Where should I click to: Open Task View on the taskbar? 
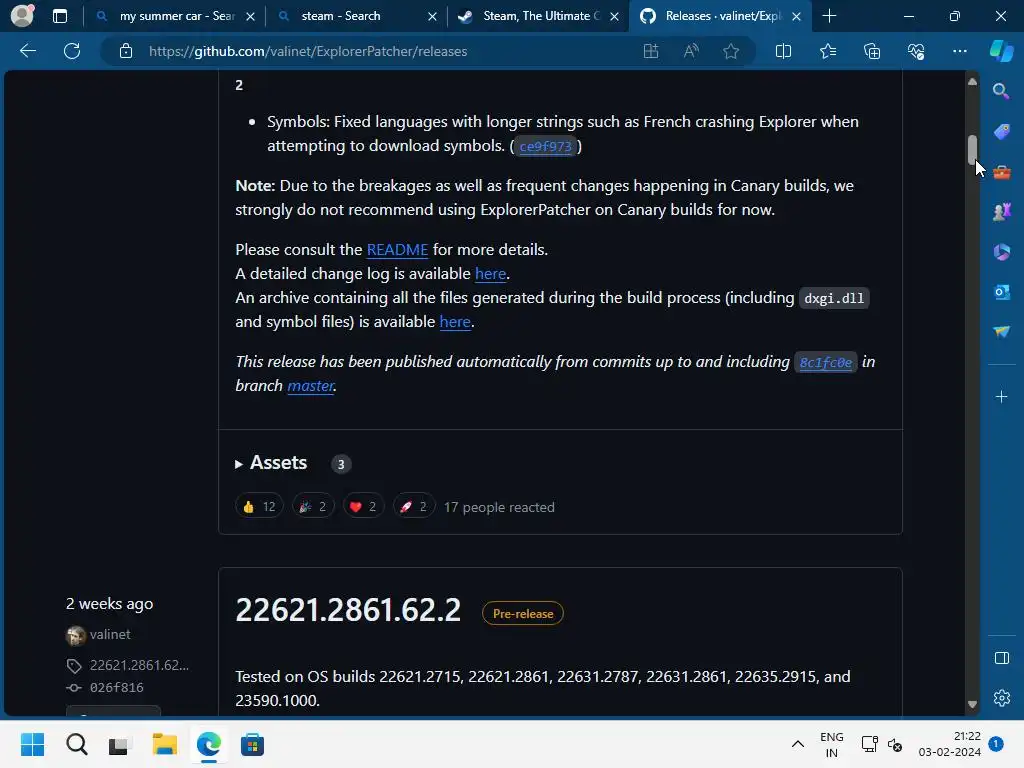coord(120,744)
